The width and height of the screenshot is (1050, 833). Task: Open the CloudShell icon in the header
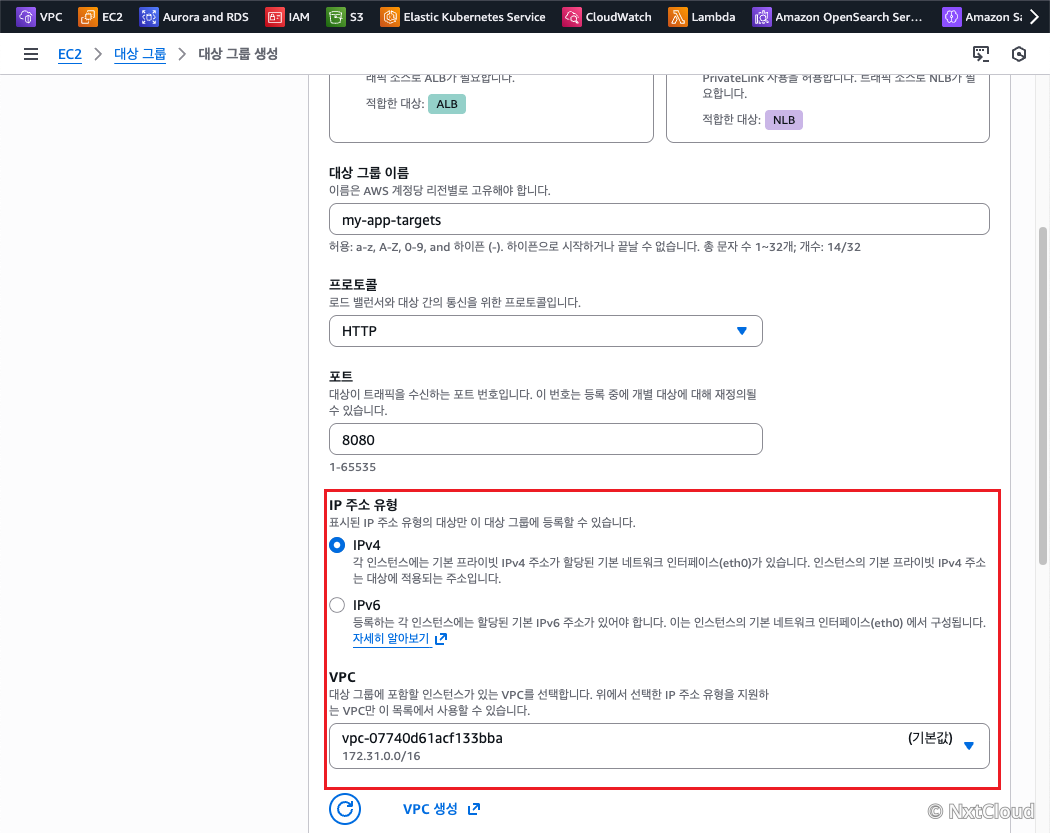click(x=981, y=54)
